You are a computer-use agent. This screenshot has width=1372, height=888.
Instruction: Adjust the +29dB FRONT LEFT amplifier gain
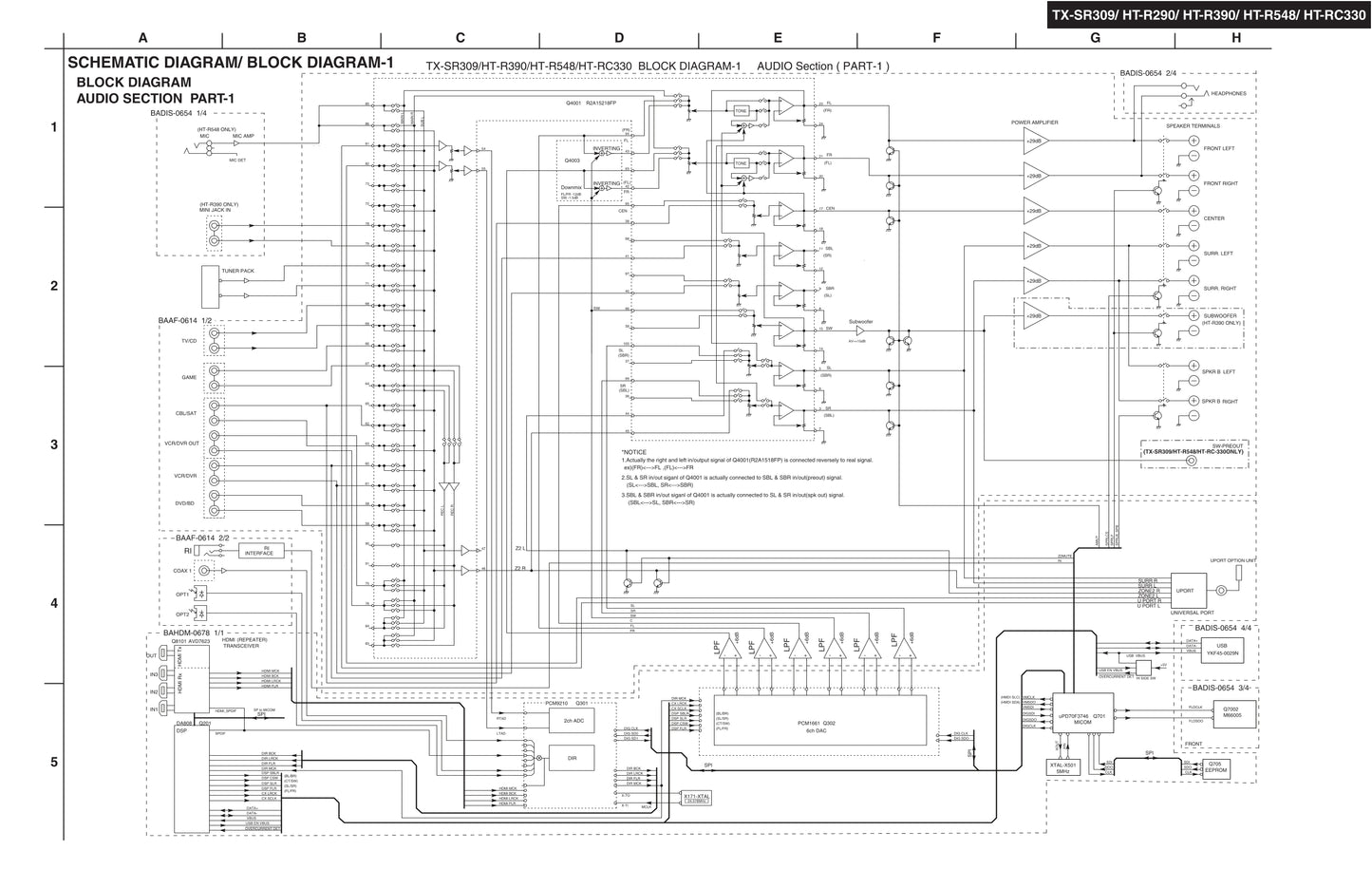coord(1035,141)
